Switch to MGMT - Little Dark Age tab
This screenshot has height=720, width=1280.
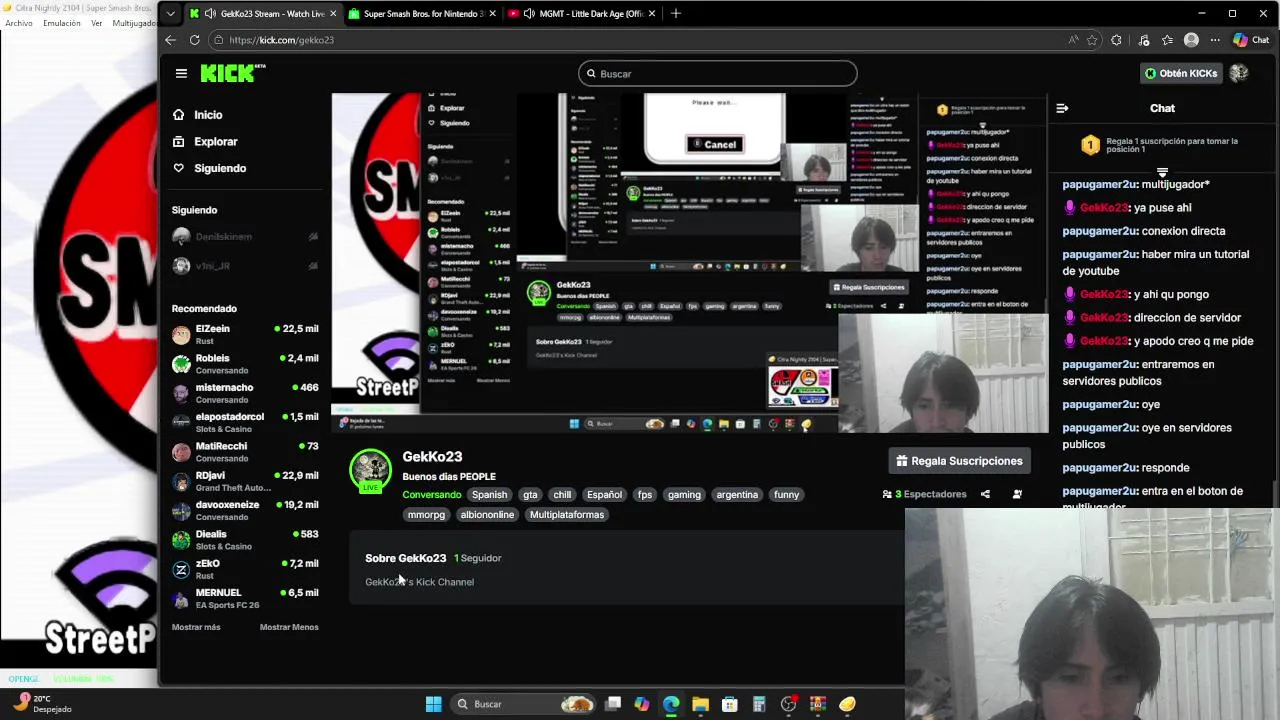pyautogui.click(x=580, y=14)
